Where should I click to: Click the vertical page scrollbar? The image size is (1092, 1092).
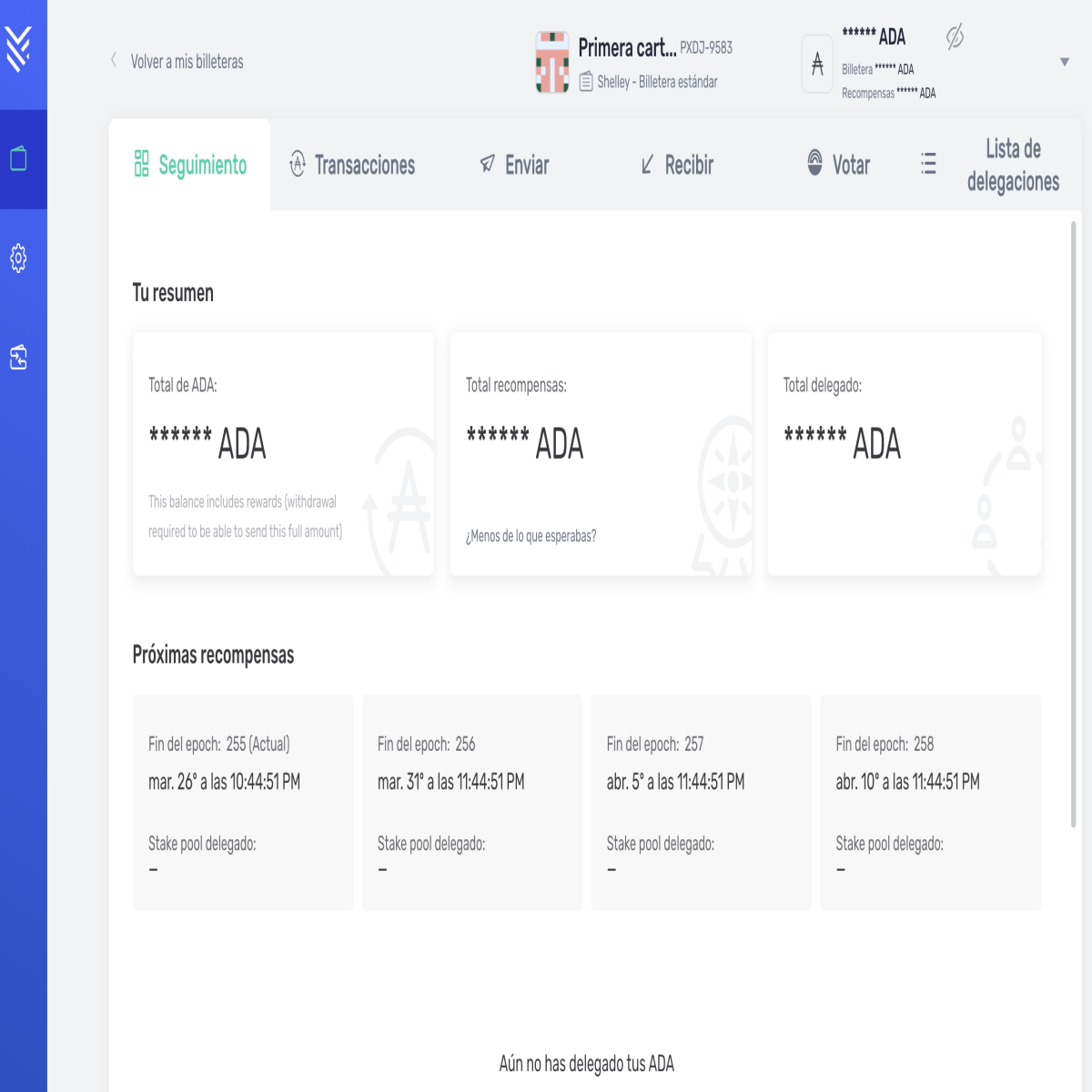(1074, 524)
